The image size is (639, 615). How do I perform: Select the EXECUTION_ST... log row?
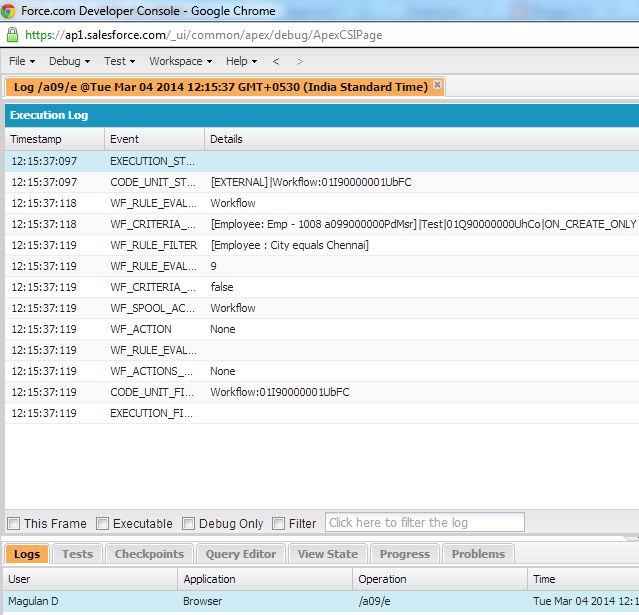(x=322, y=161)
